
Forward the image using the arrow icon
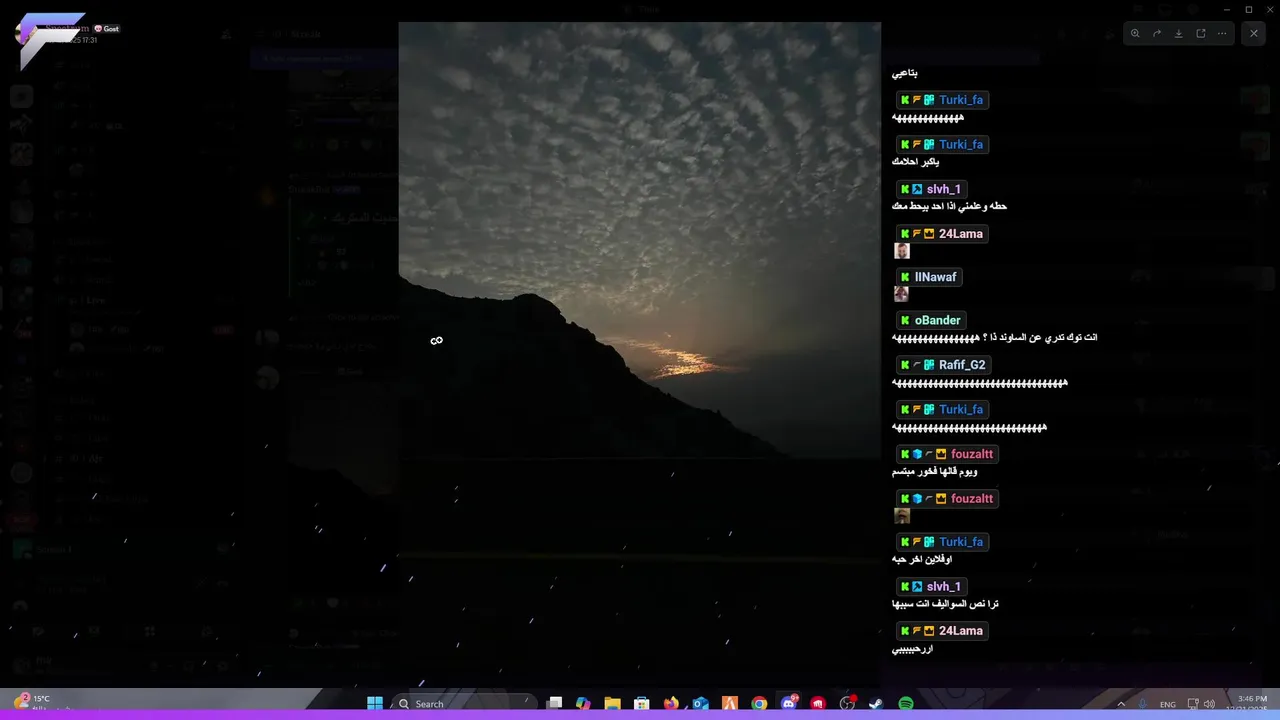[1157, 33]
